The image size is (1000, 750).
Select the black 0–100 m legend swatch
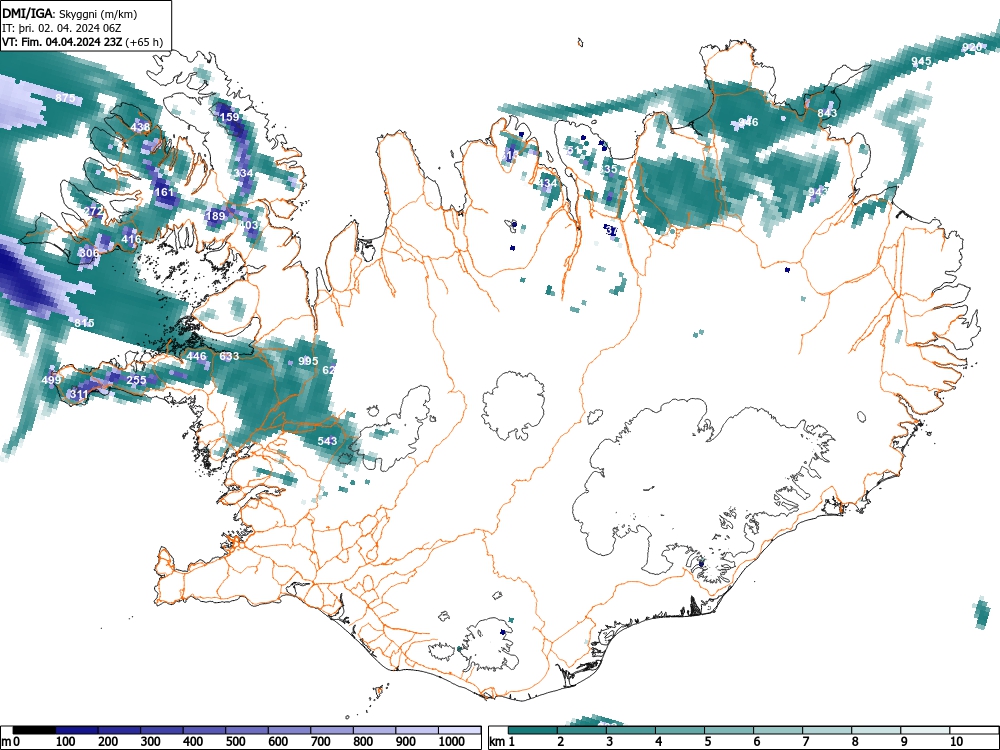34,730
